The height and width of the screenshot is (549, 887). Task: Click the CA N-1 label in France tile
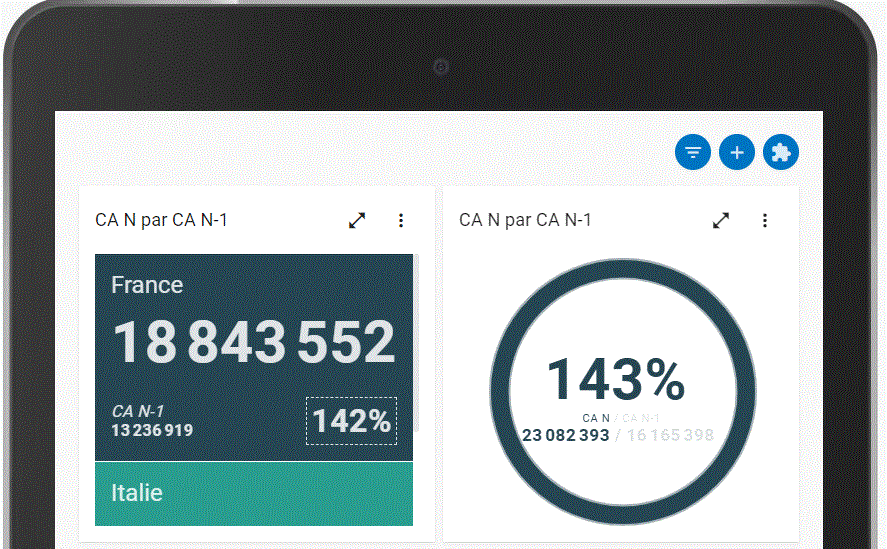(138, 411)
